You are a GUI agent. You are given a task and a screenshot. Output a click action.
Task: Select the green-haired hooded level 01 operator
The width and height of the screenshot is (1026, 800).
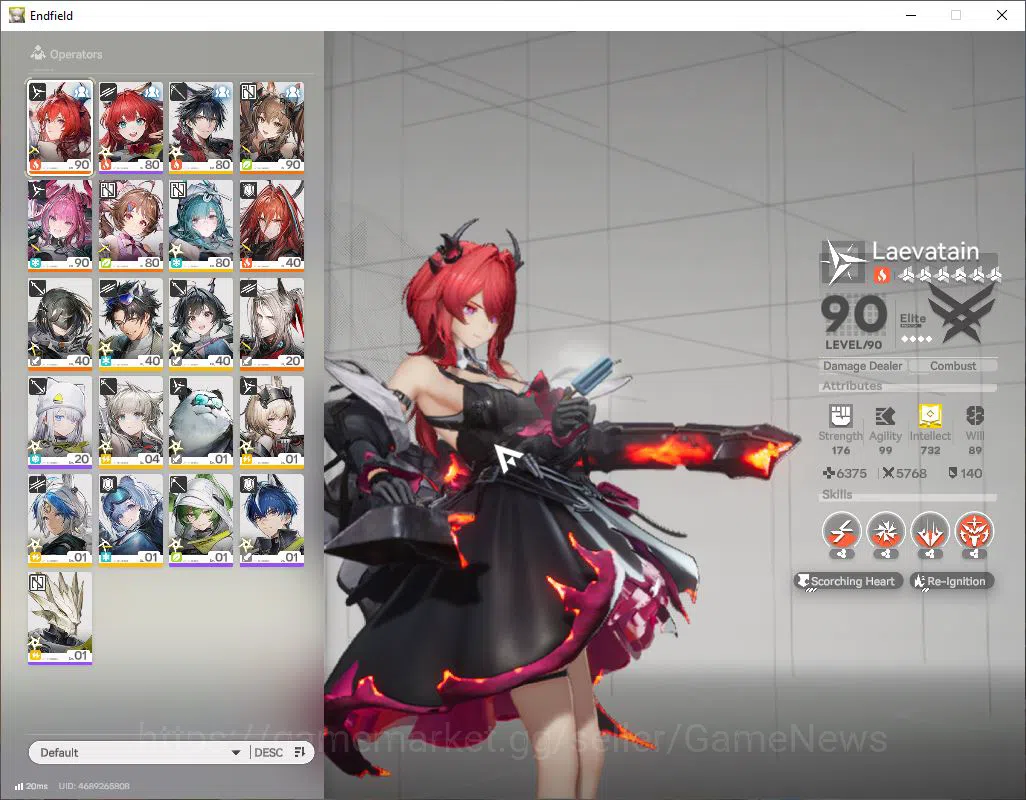pyautogui.click(x=201, y=520)
